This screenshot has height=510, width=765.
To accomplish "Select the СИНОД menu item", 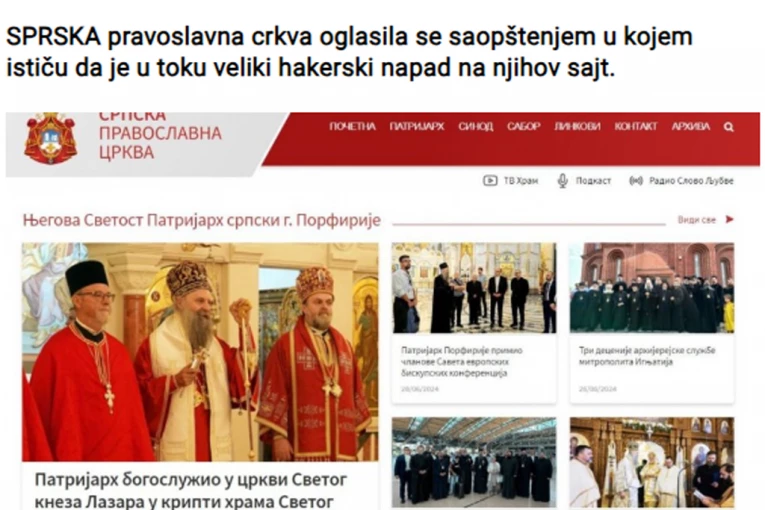I will point(476,126).
